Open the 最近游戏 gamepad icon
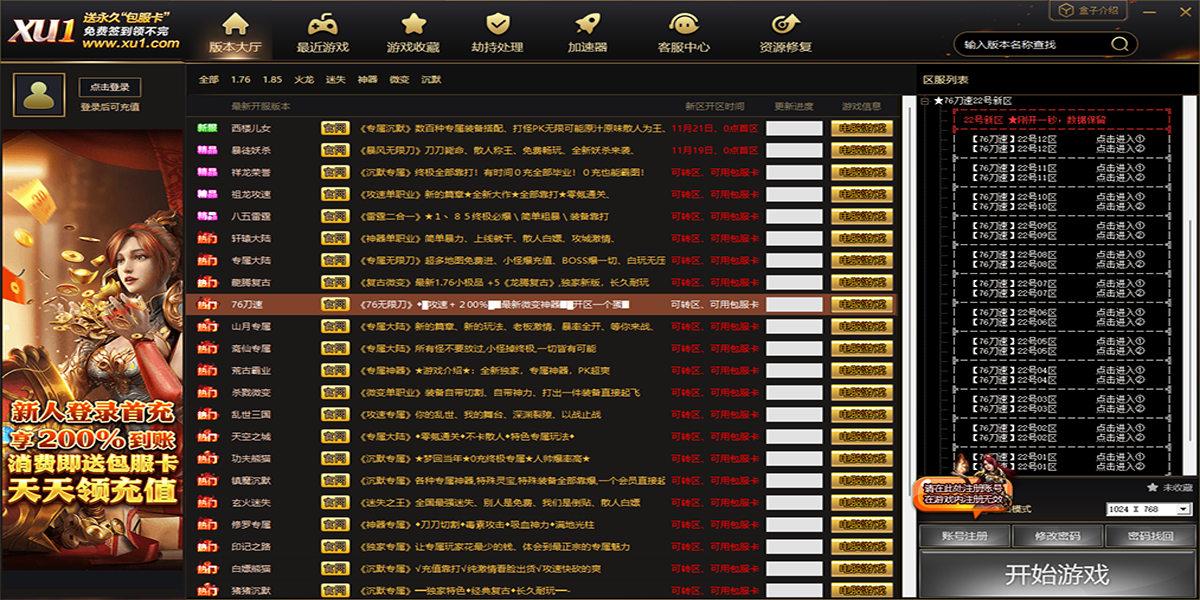Image resolution: width=1200 pixels, height=600 pixels. click(322, 25)
